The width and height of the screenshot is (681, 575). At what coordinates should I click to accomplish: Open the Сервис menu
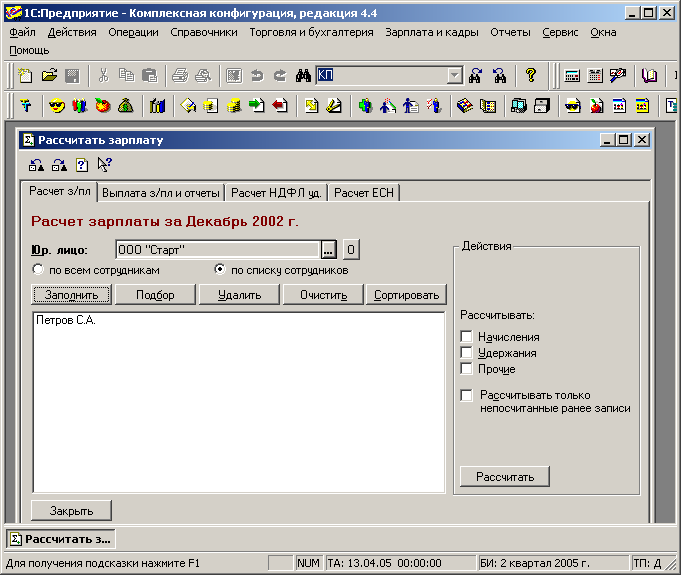click(x=560, y=32)
